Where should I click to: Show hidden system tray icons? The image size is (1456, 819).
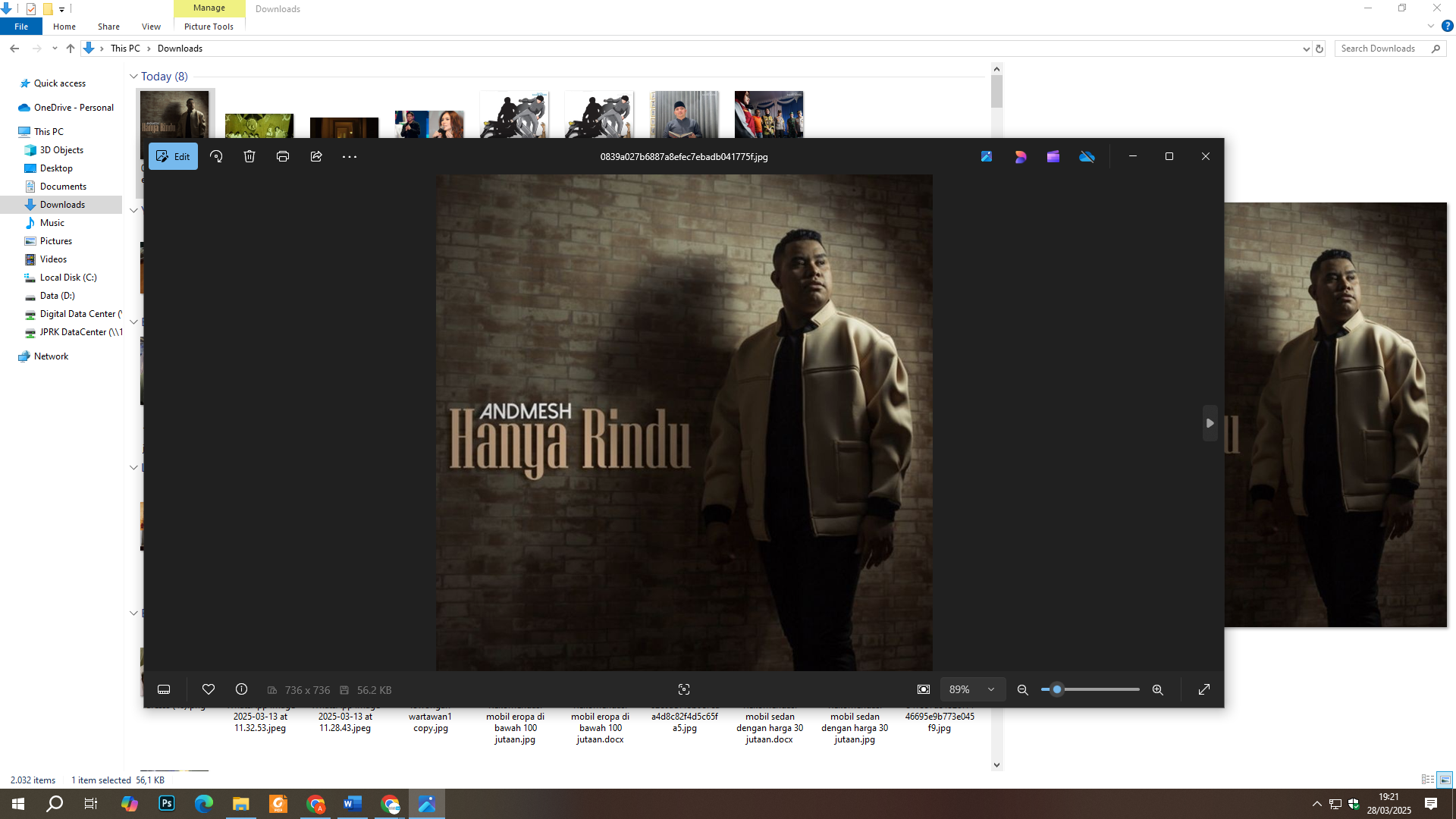(x=1317, y=804)
